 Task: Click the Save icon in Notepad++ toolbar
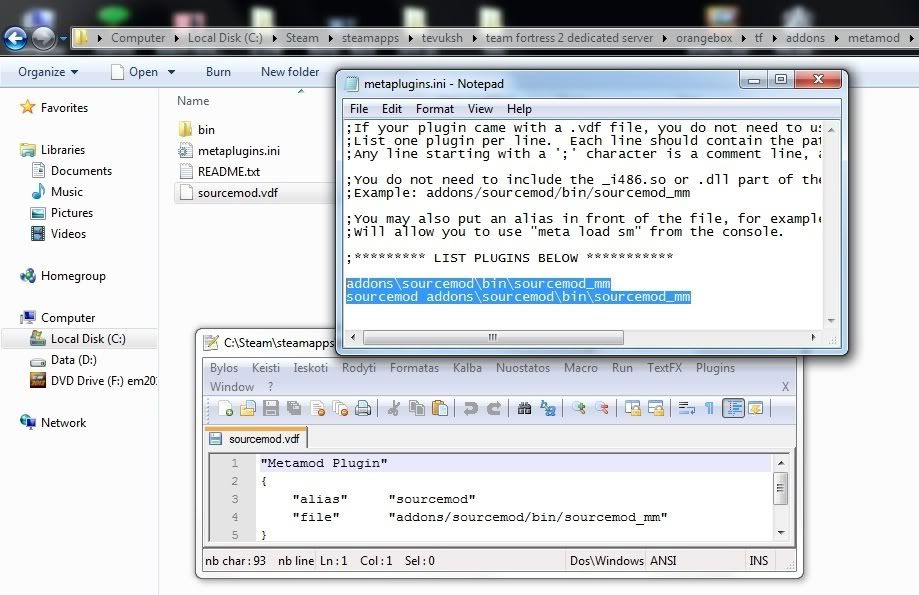click(x=270, y=408)
